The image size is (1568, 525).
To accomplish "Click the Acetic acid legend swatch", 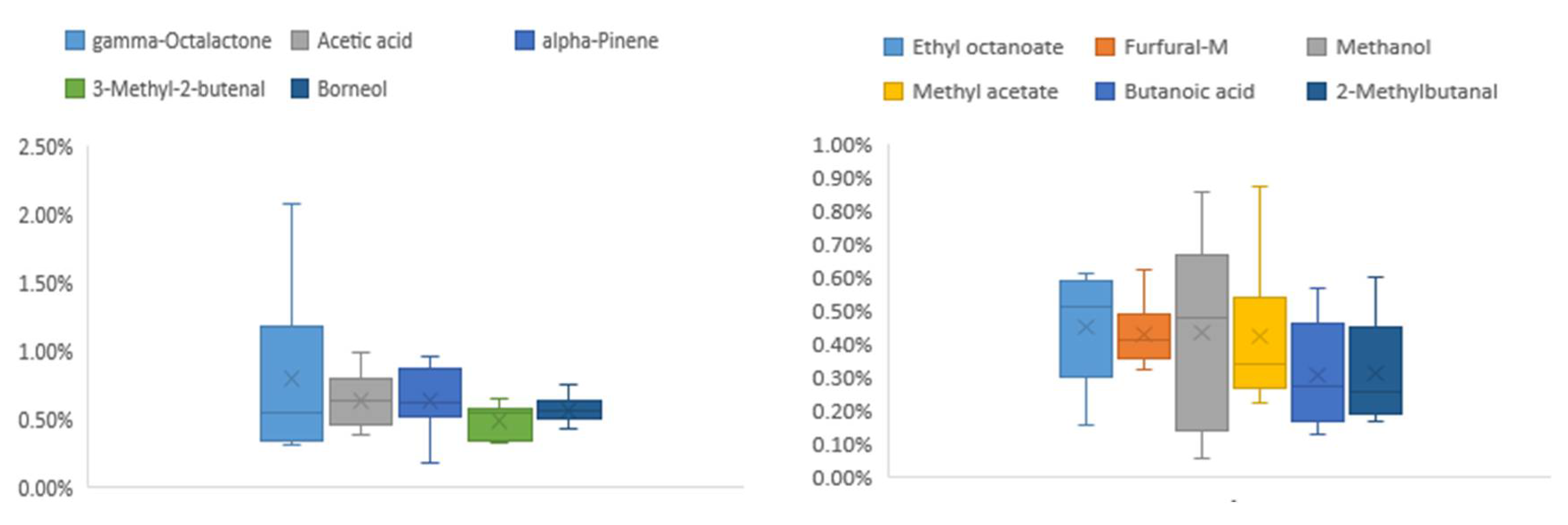I will point(300,41).
